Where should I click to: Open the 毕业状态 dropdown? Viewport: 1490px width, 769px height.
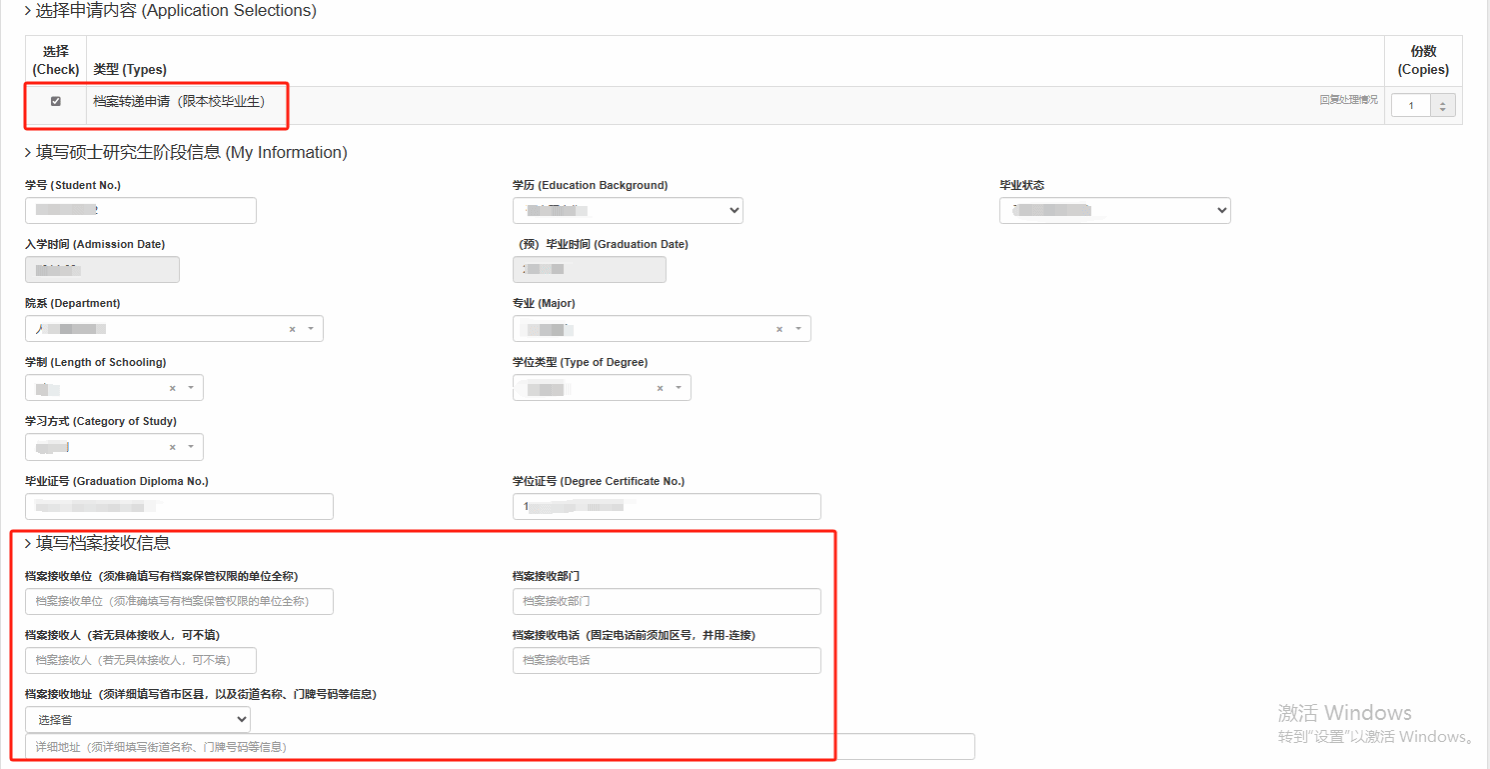click(1114, 210)
